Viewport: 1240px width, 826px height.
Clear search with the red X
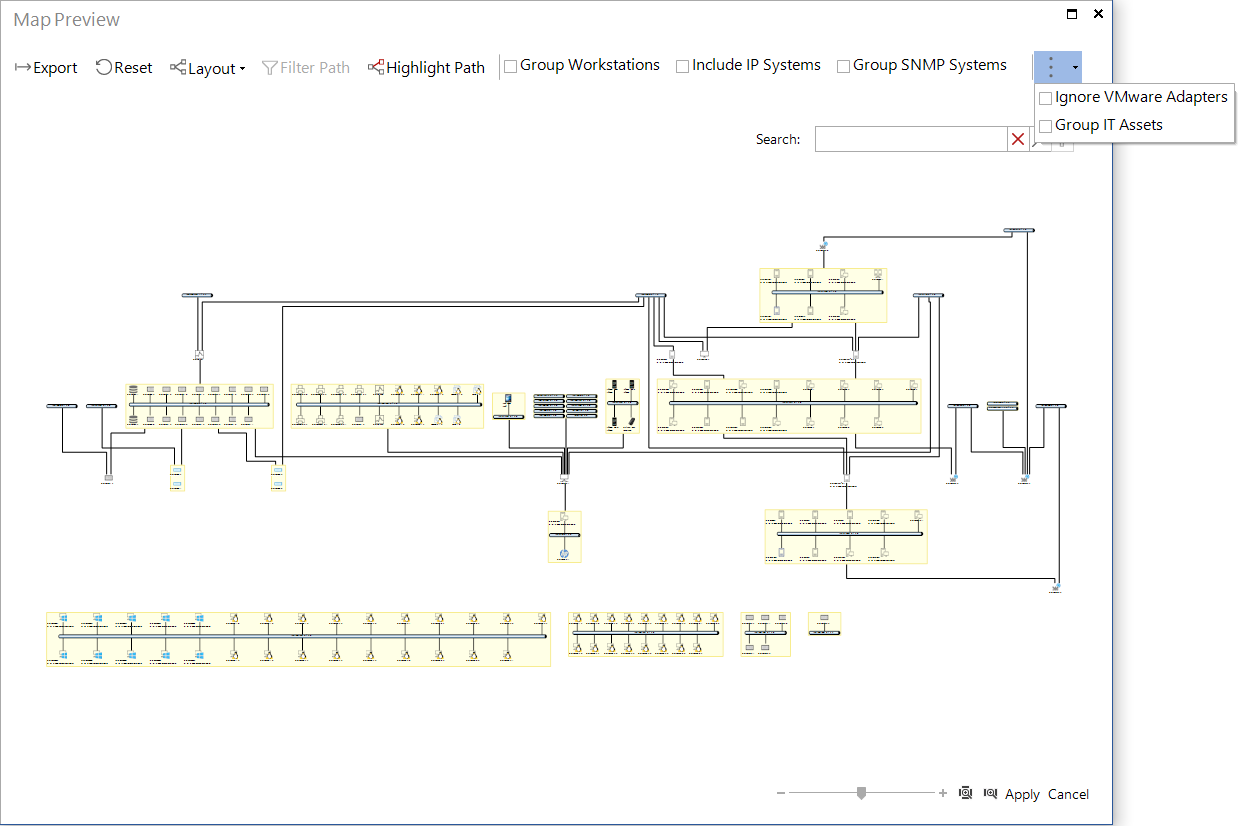1018,139
